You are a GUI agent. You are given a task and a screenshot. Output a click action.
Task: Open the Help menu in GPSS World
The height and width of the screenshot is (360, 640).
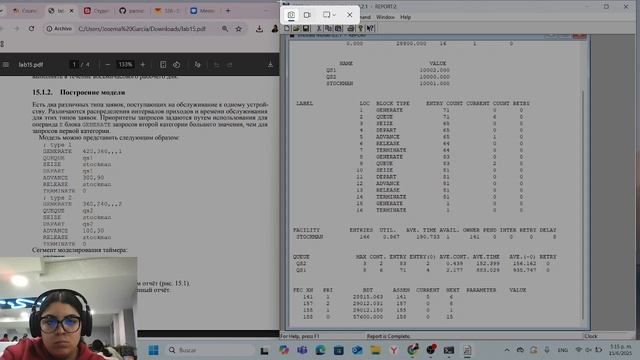[405, 17]
